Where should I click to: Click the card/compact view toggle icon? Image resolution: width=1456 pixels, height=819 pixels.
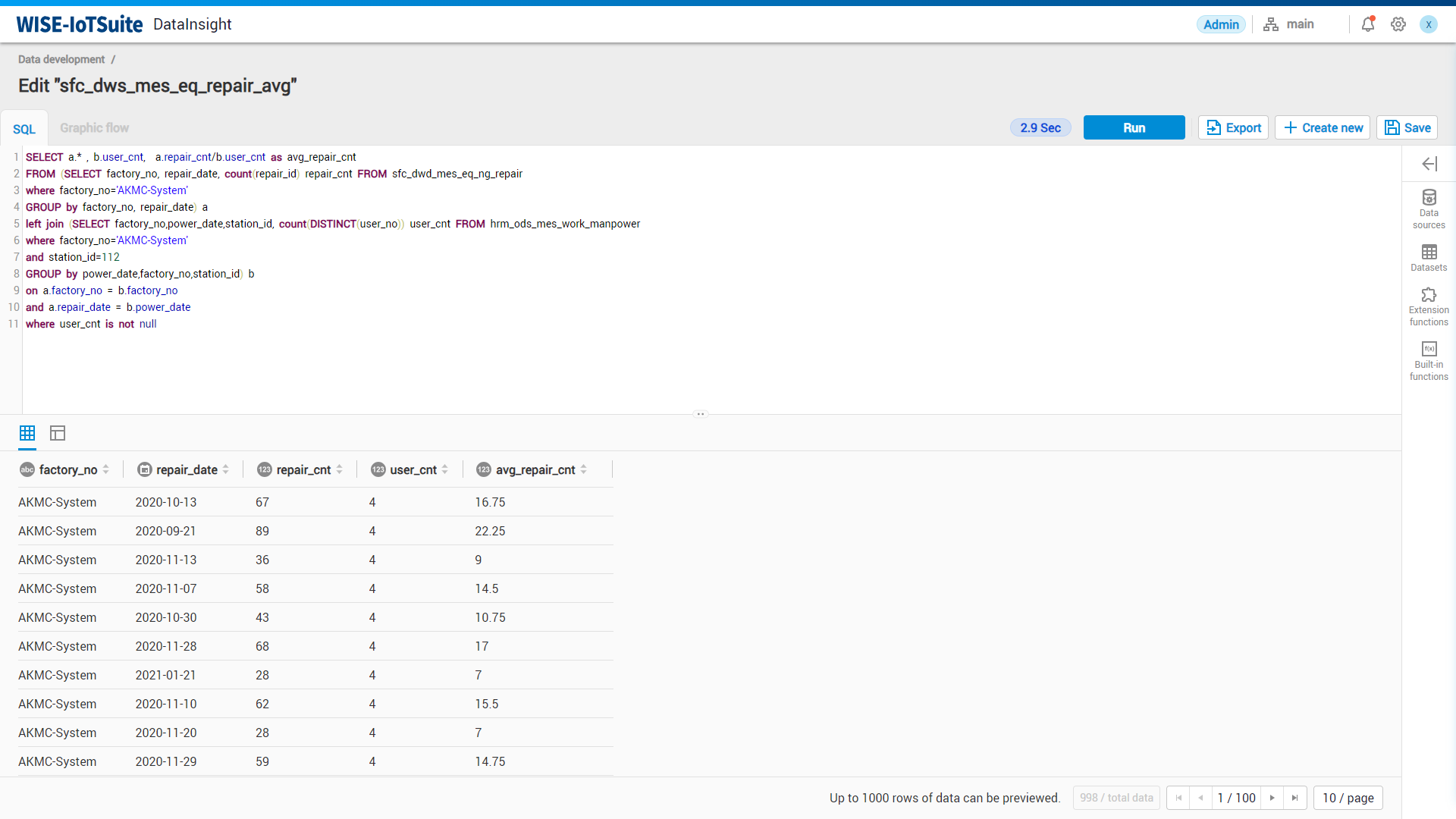(57, 433)
